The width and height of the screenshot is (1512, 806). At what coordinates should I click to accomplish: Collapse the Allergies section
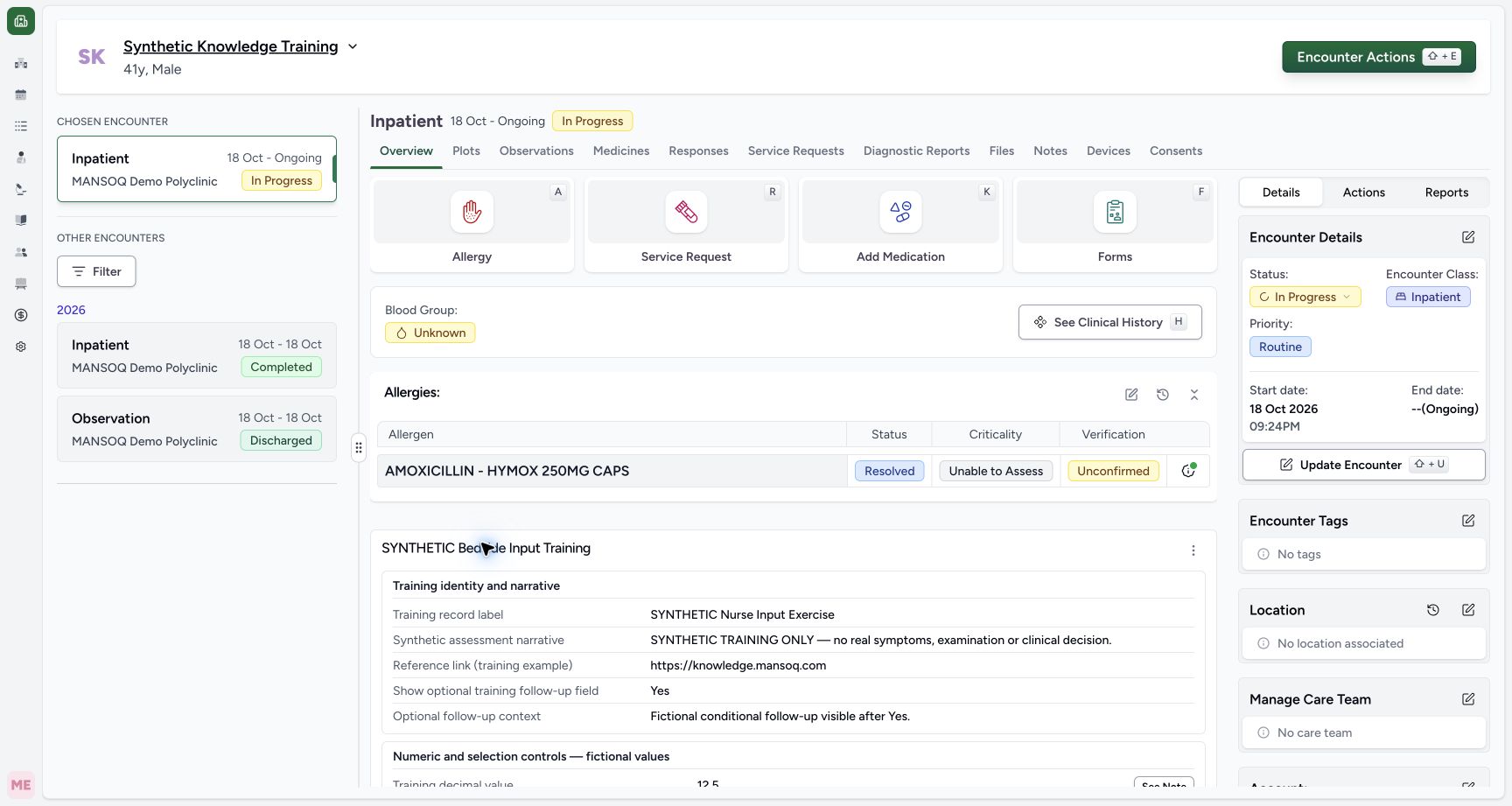pyautogui.click(x=1194, y=395)
